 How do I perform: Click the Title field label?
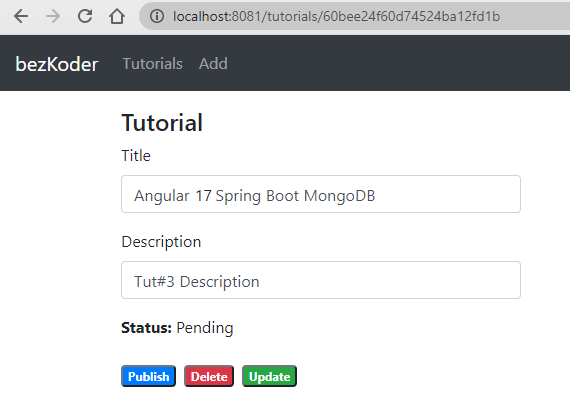point(136,156)
